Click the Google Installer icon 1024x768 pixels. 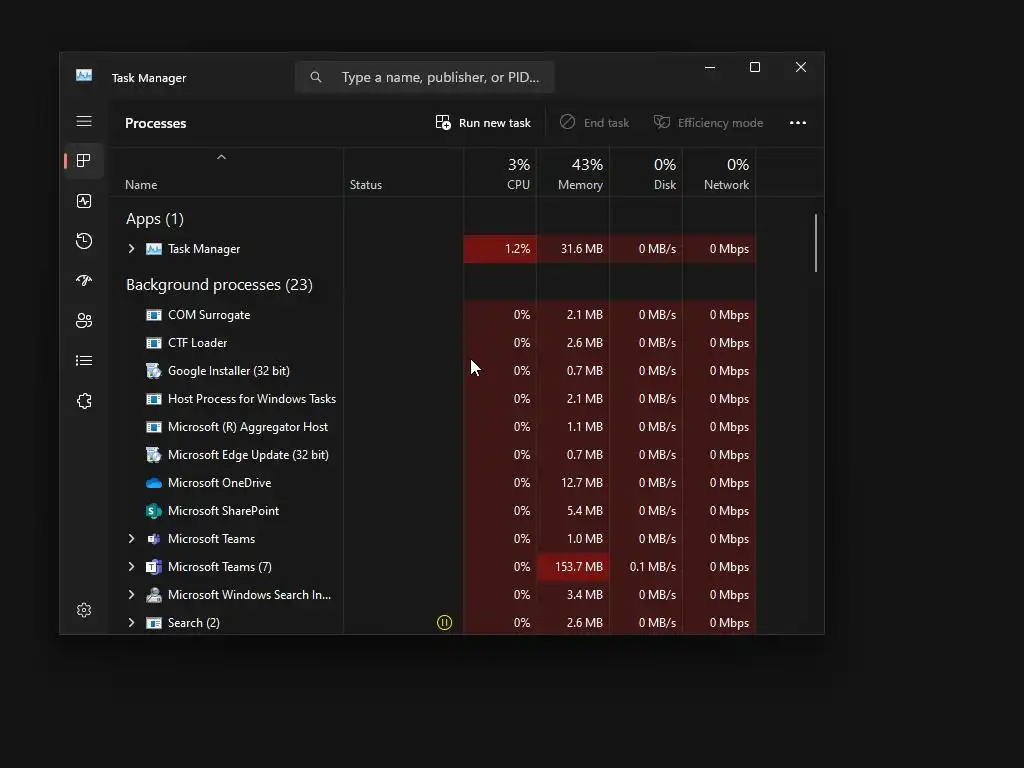tap(153, 371)
